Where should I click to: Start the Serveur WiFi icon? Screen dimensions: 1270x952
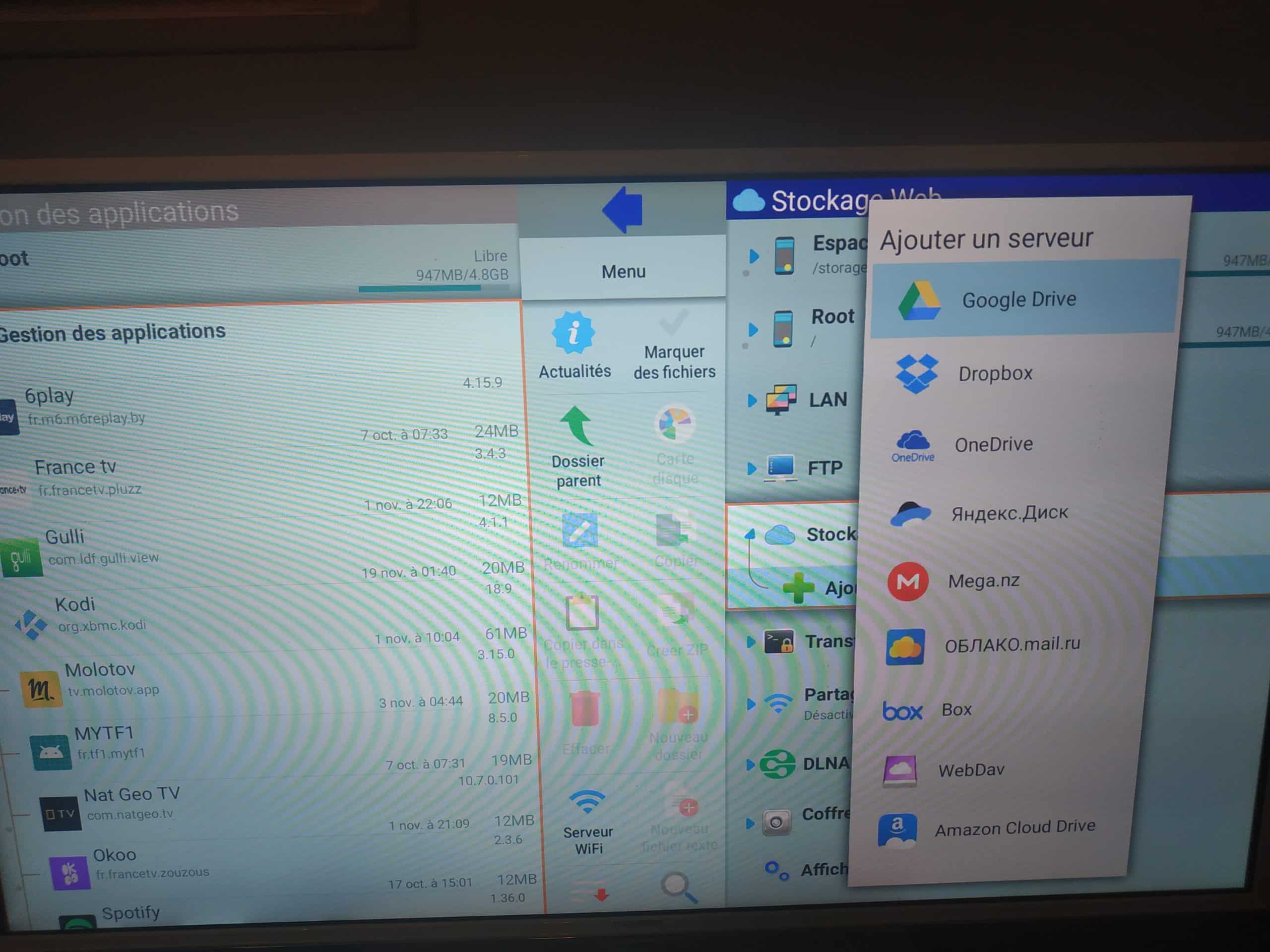point(587,802)
